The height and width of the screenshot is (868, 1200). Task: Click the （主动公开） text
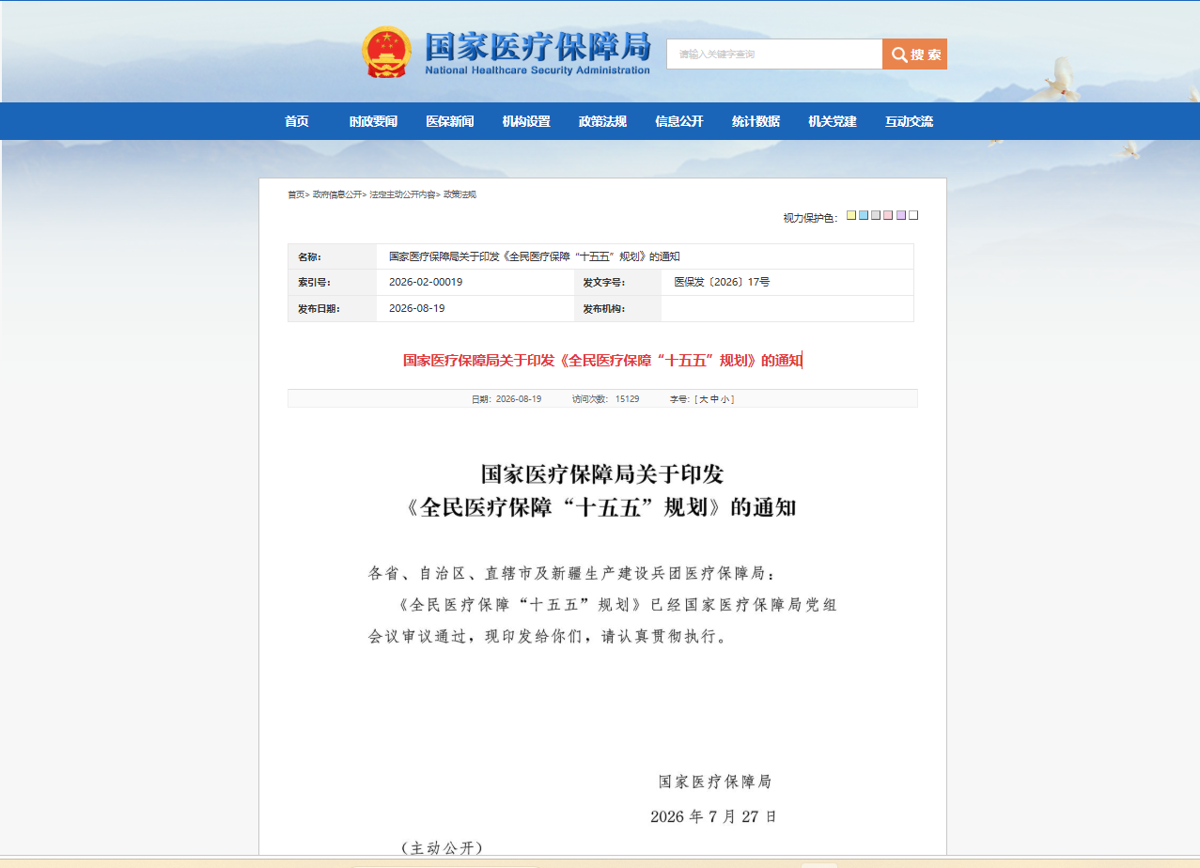[441, 848]
